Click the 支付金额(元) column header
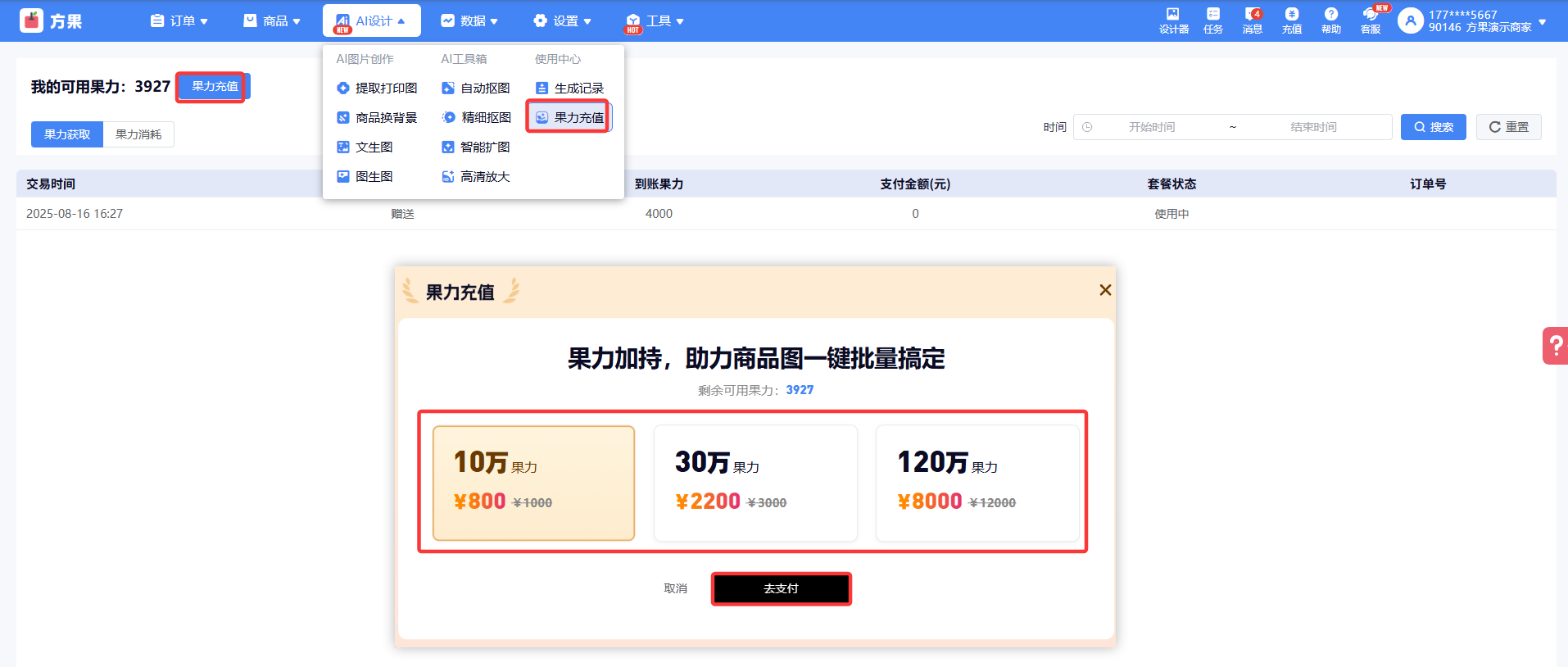Screen dimensions: 1568x667 (915, 184)
